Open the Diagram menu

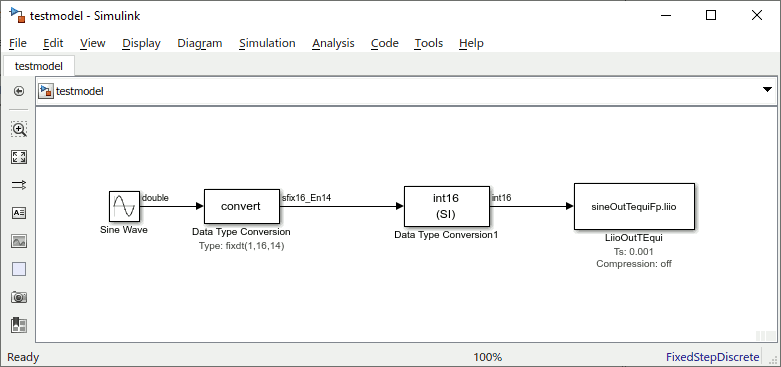pyautogui.click(x=200, y=43)
